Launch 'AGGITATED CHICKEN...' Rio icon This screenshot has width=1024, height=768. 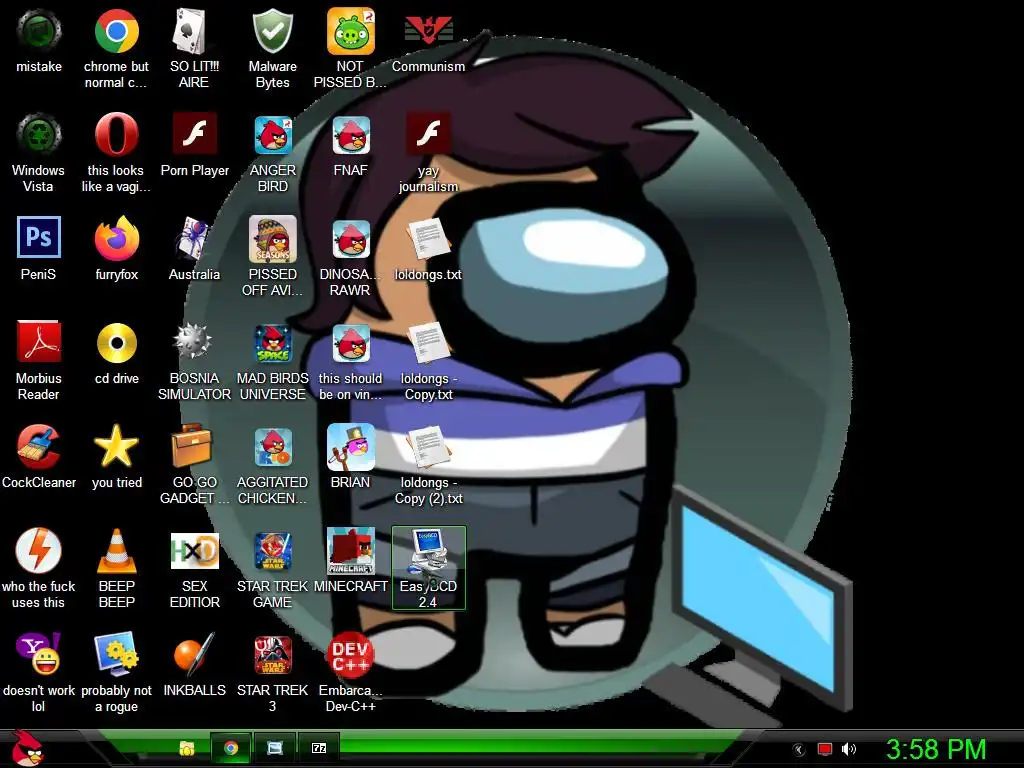tap(272, 447)
